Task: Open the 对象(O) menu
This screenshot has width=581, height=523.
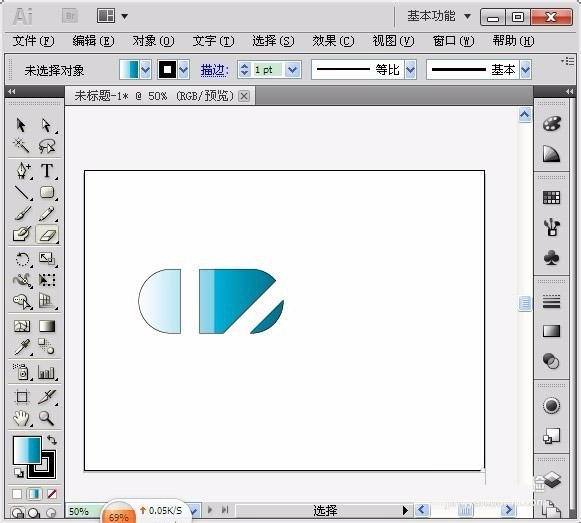Action: tap(153, 41)
